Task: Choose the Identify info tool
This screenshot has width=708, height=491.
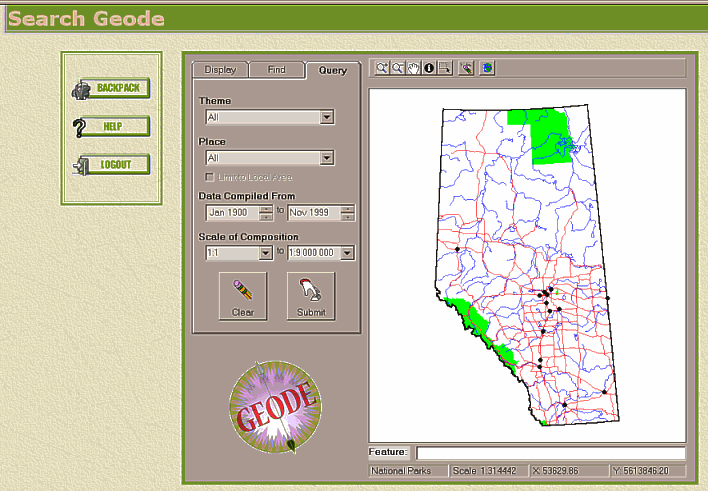Action: 428,68
